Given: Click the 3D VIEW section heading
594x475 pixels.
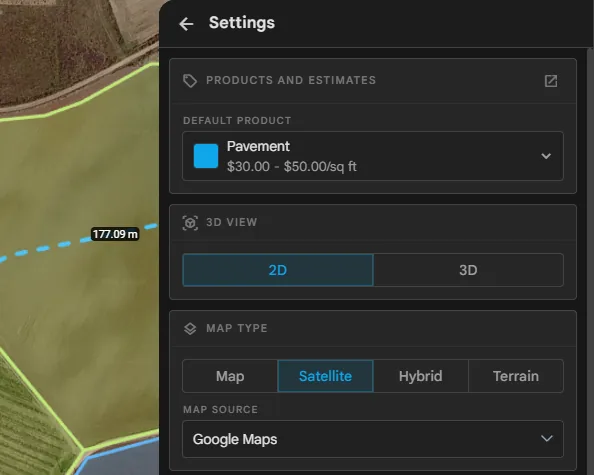Looking at the screenshot, I should [x=231, y=222].
